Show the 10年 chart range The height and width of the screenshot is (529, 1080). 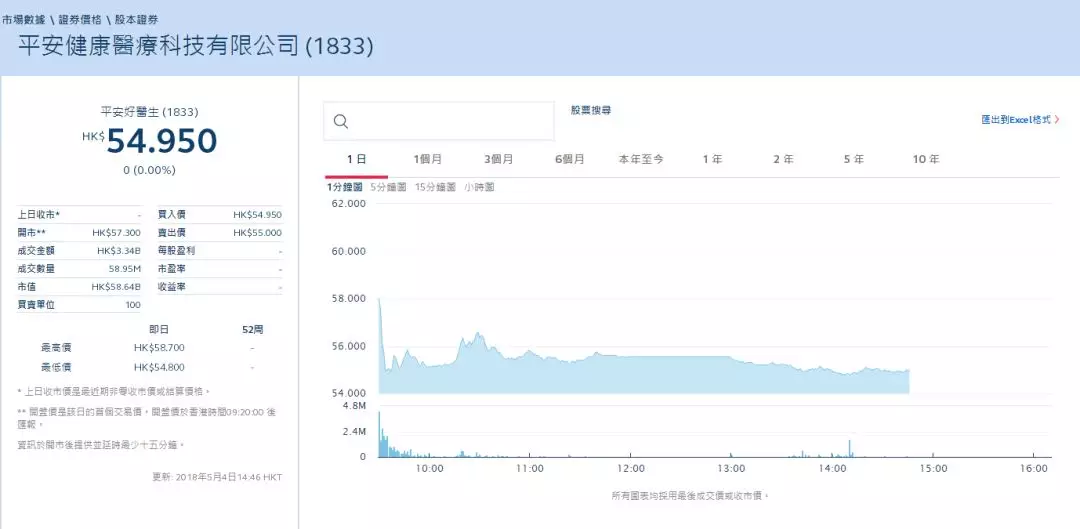coord(926,160)
